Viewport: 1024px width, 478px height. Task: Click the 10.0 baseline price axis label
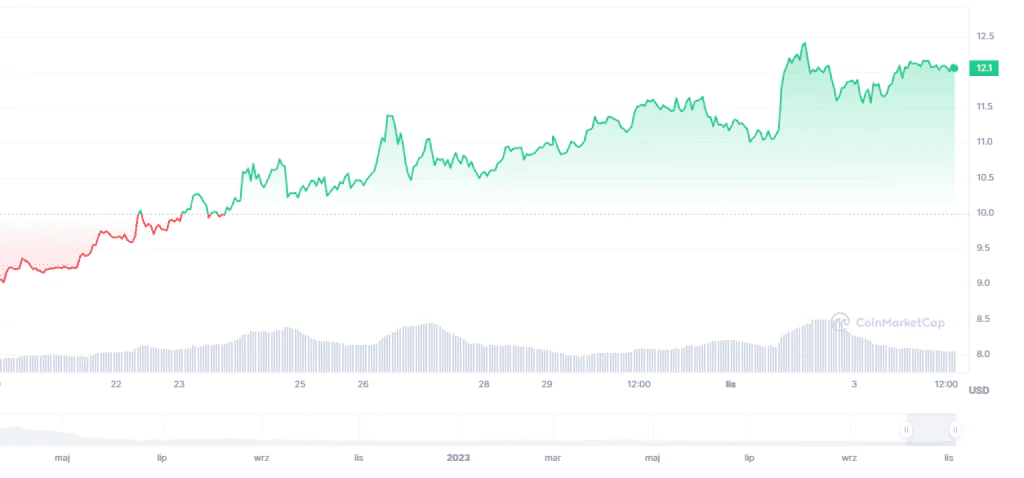(985, 213)
